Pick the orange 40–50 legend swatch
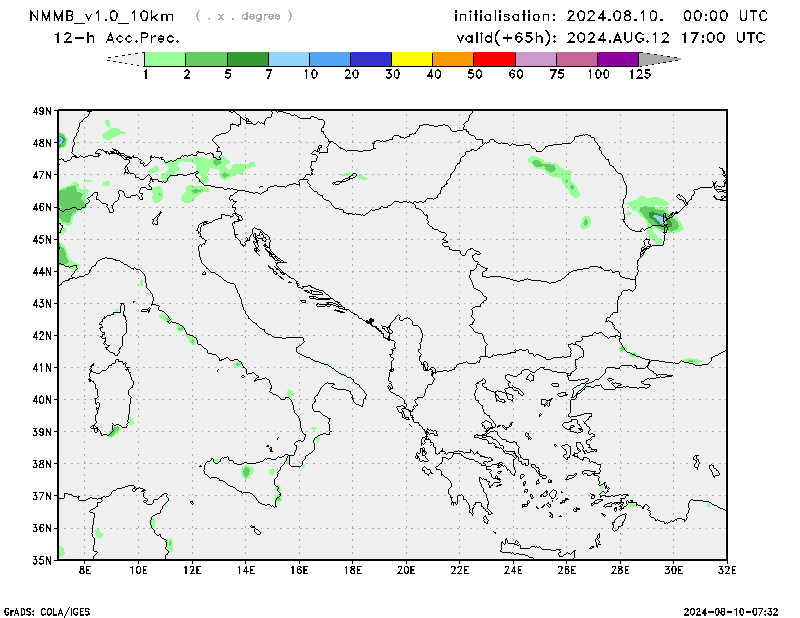The image size is (800, 618). click(x=453, y=59)
